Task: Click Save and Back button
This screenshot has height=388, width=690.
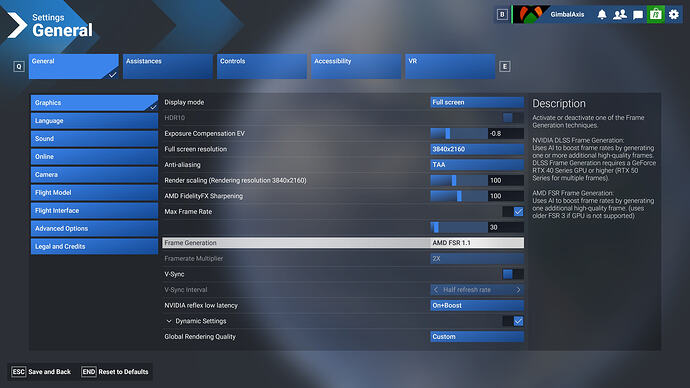Action: (41, 372)
